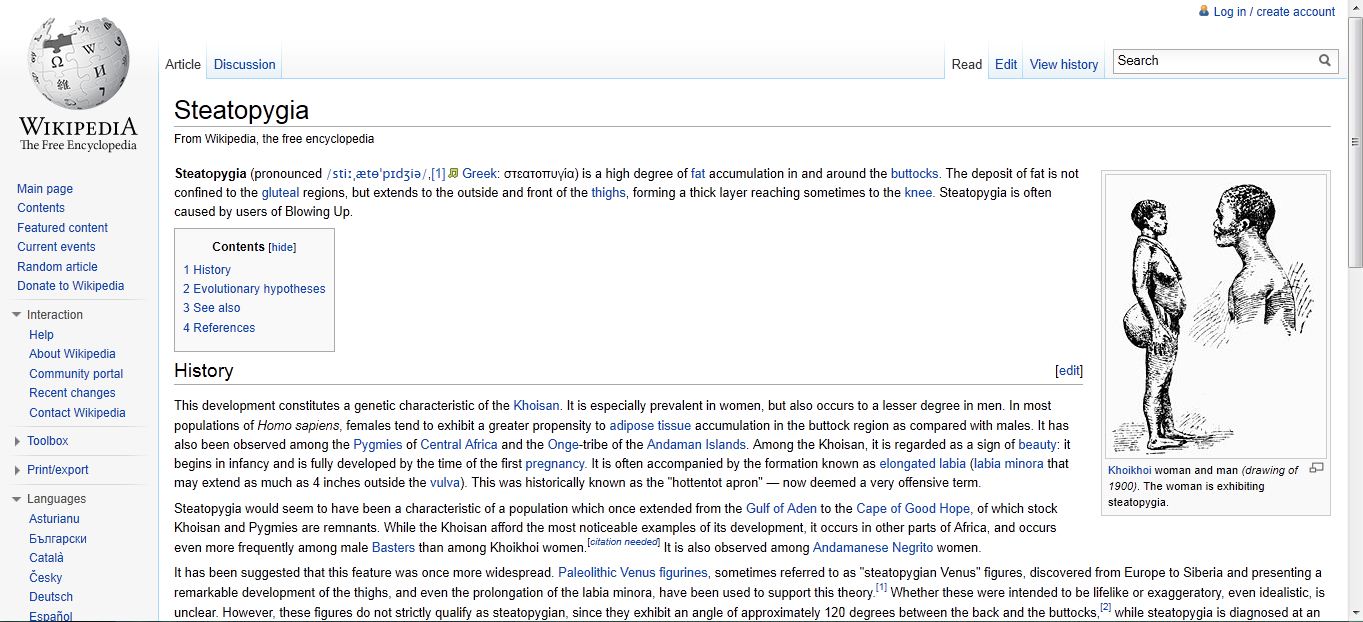Viewport: 1363px width, 622px height.
Task: Open the View history tab
Action: coord(1063,64)
